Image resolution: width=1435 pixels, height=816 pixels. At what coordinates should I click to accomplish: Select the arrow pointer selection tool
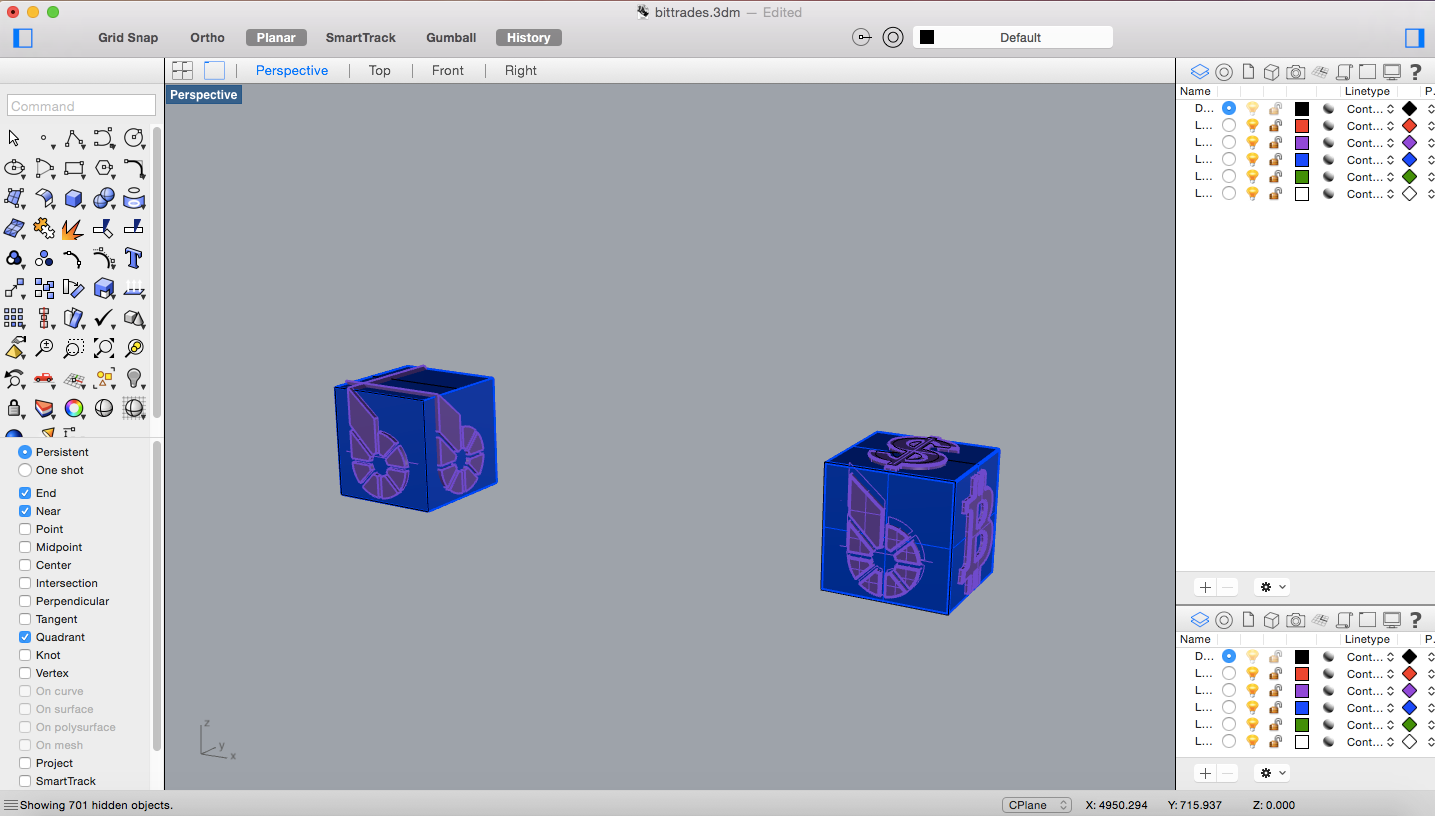tap(14, 138)
